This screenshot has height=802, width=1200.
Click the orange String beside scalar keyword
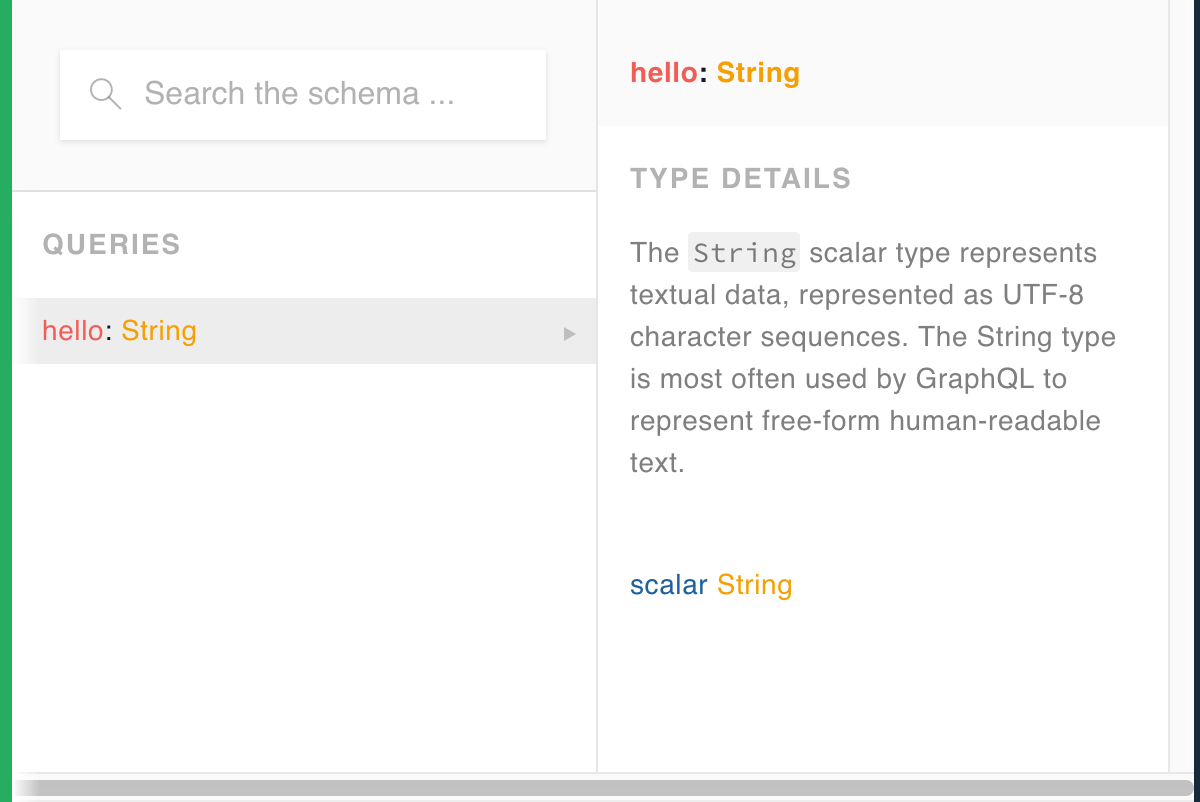(755, 585)
